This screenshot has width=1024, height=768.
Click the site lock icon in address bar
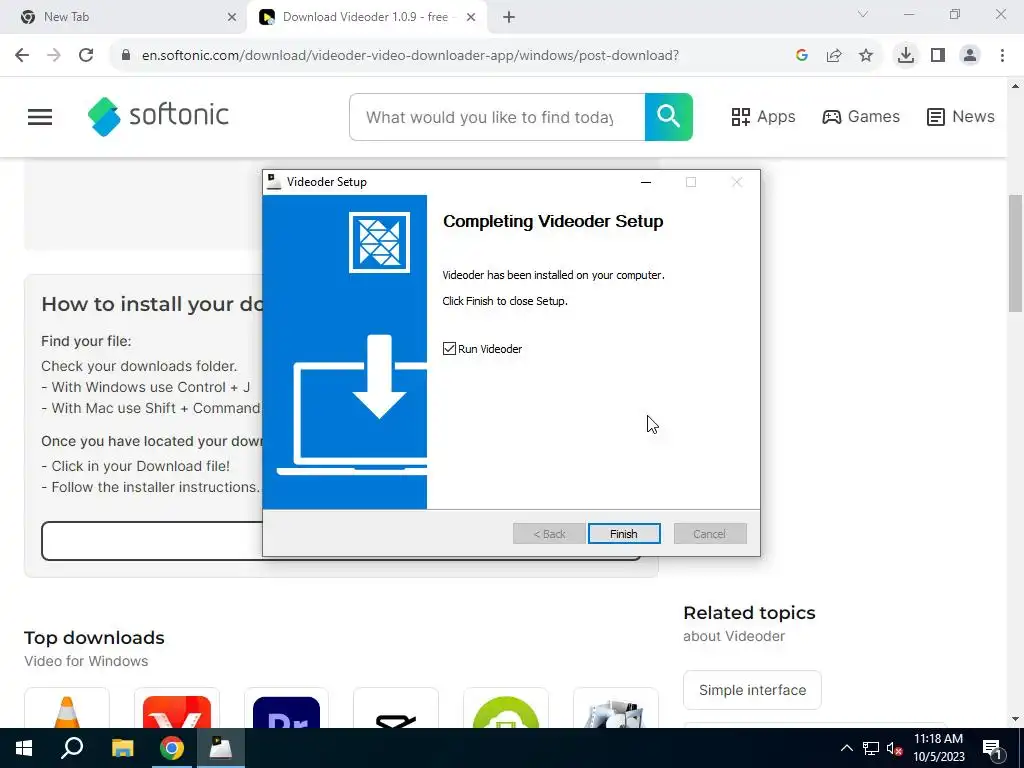(x=126, y=55)
